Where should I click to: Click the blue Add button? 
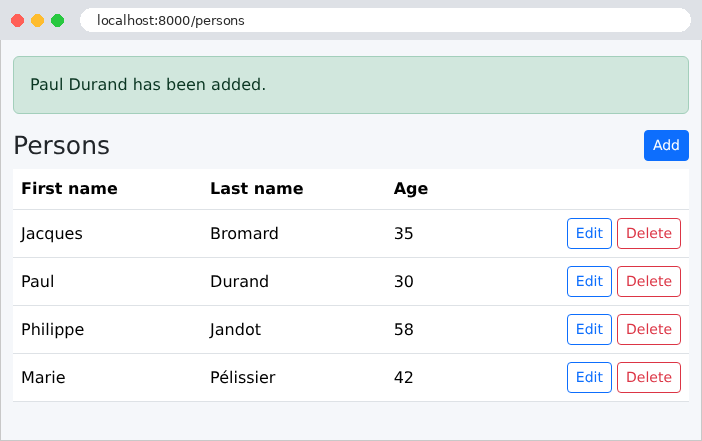(x=666, y=145)
